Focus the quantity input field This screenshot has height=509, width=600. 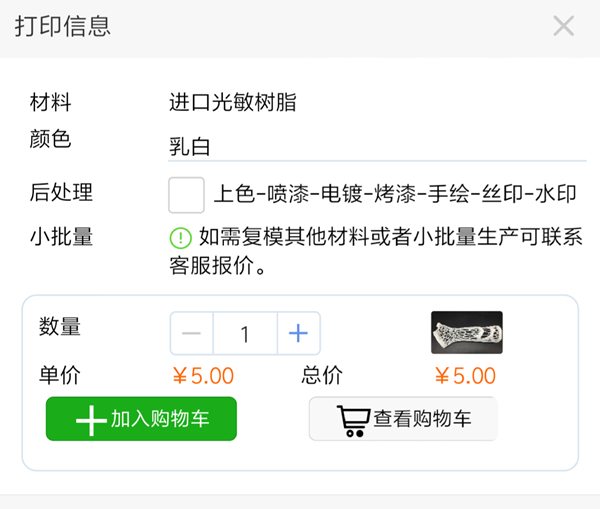coord(245,334)
